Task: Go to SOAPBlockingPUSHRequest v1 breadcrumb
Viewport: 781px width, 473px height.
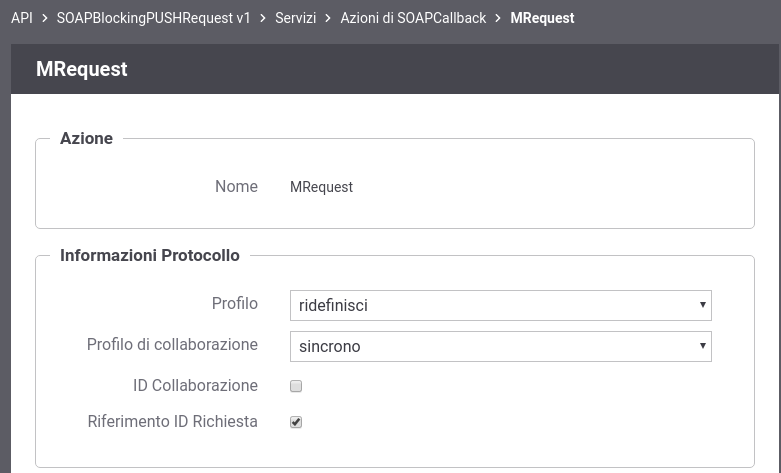Action: (153, 18)
